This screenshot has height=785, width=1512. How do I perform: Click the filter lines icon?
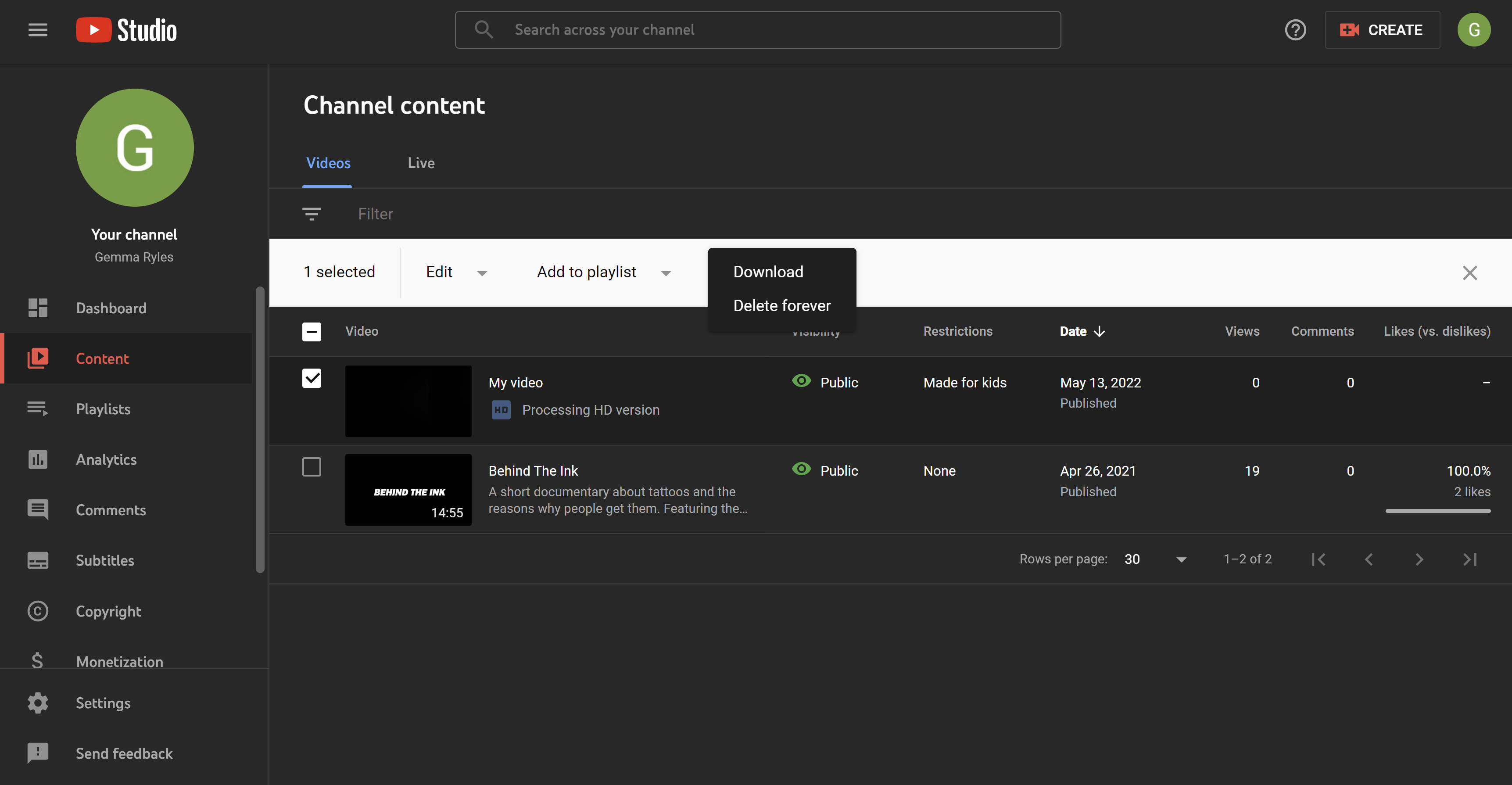tap(312, 214)
